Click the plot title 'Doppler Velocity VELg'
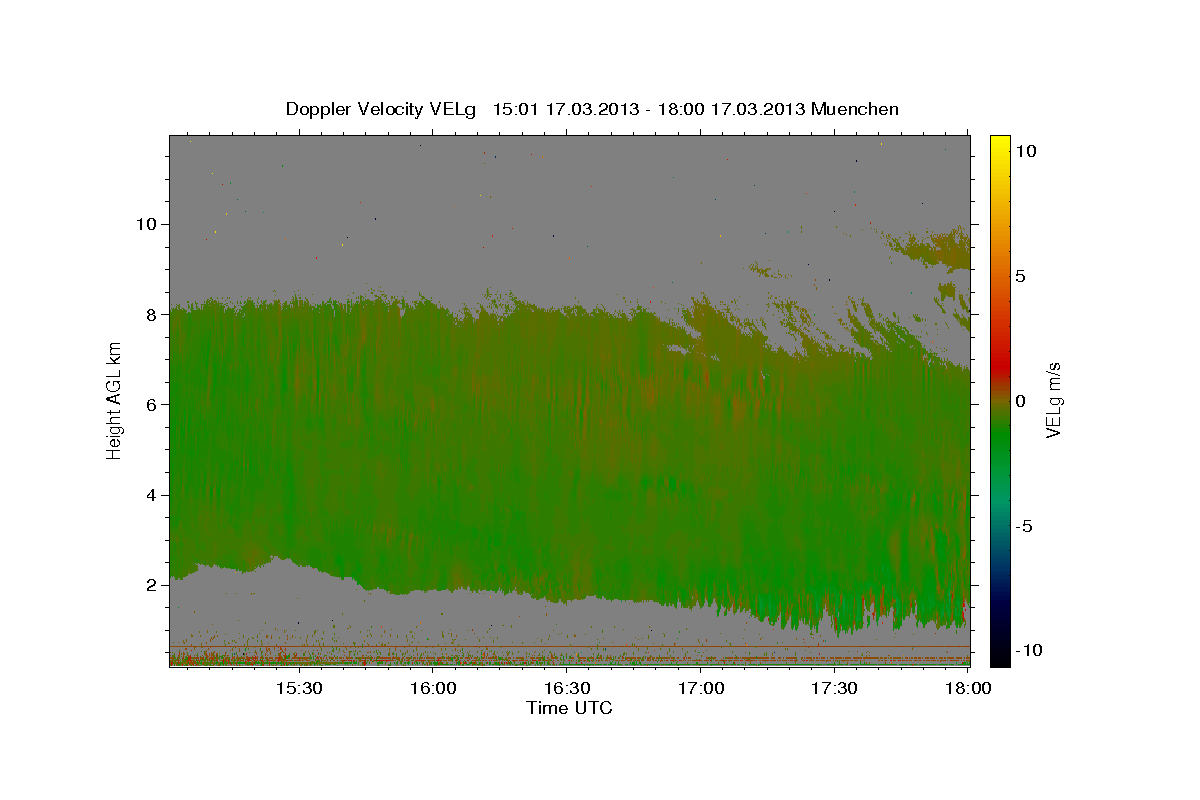Image resolution: width=1200 pixels, height=800 pixels. (381, 109)
